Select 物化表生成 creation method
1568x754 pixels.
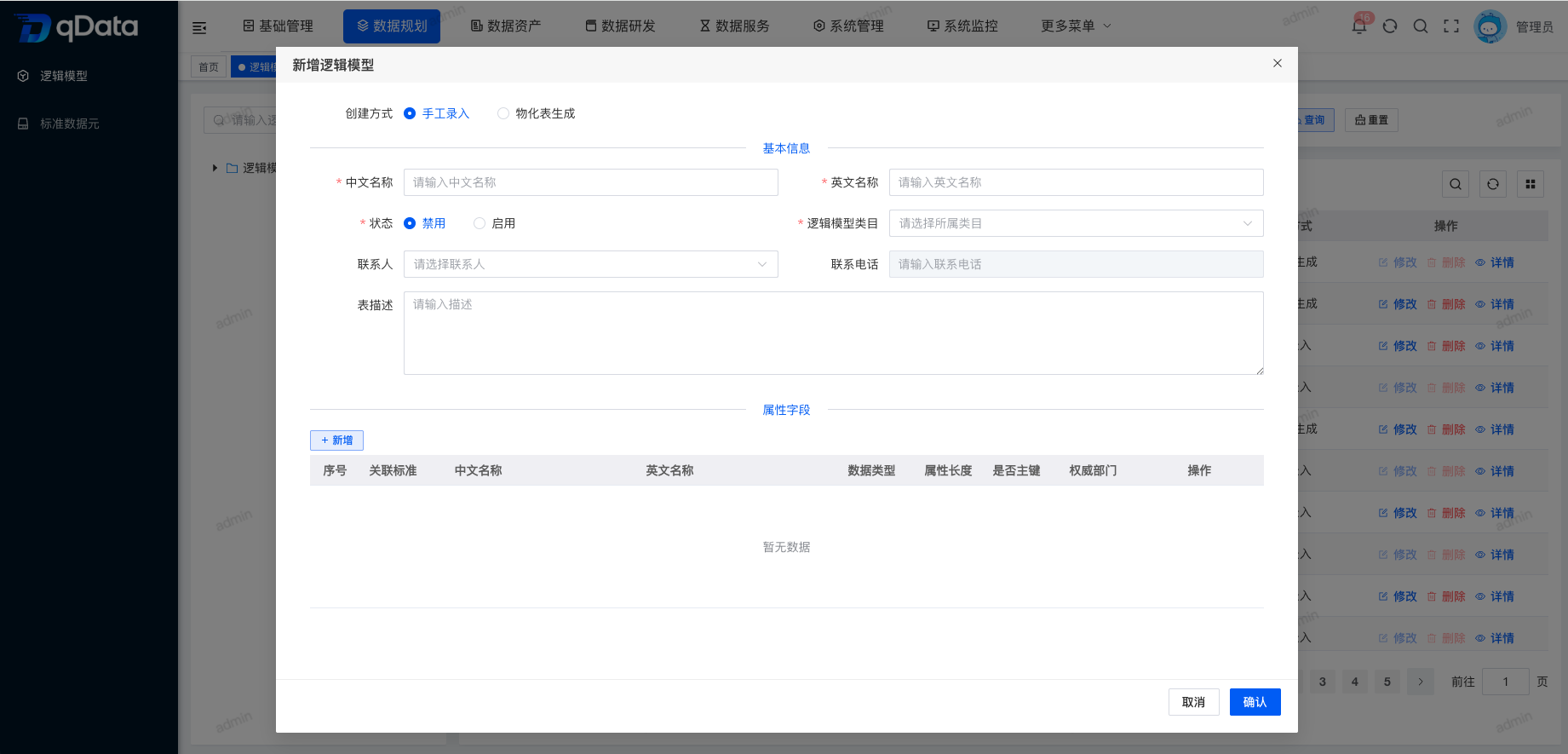(536, 113)
